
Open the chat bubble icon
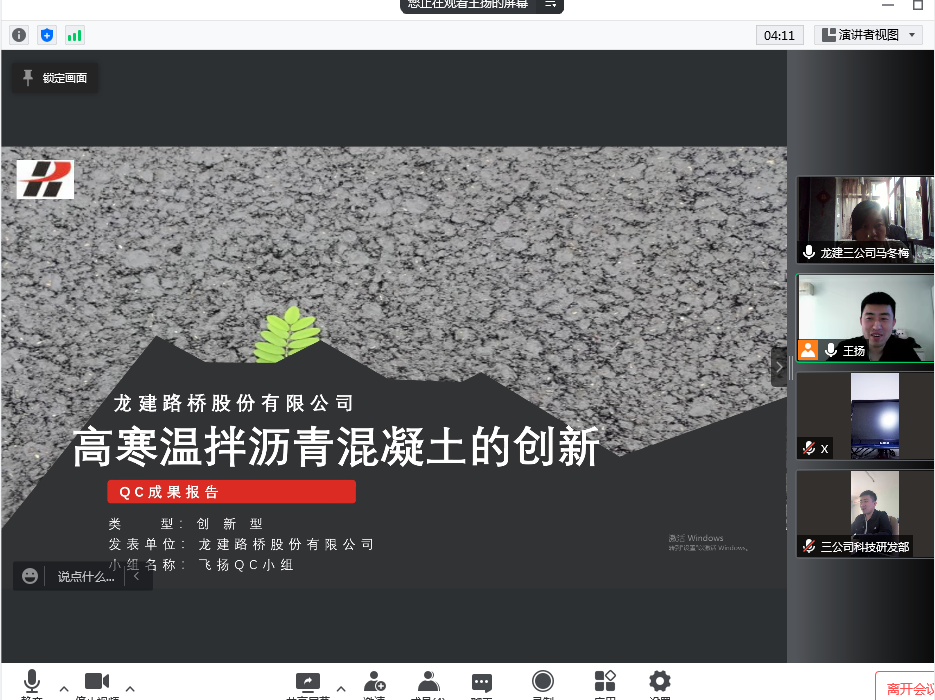[x=482, y=683]
